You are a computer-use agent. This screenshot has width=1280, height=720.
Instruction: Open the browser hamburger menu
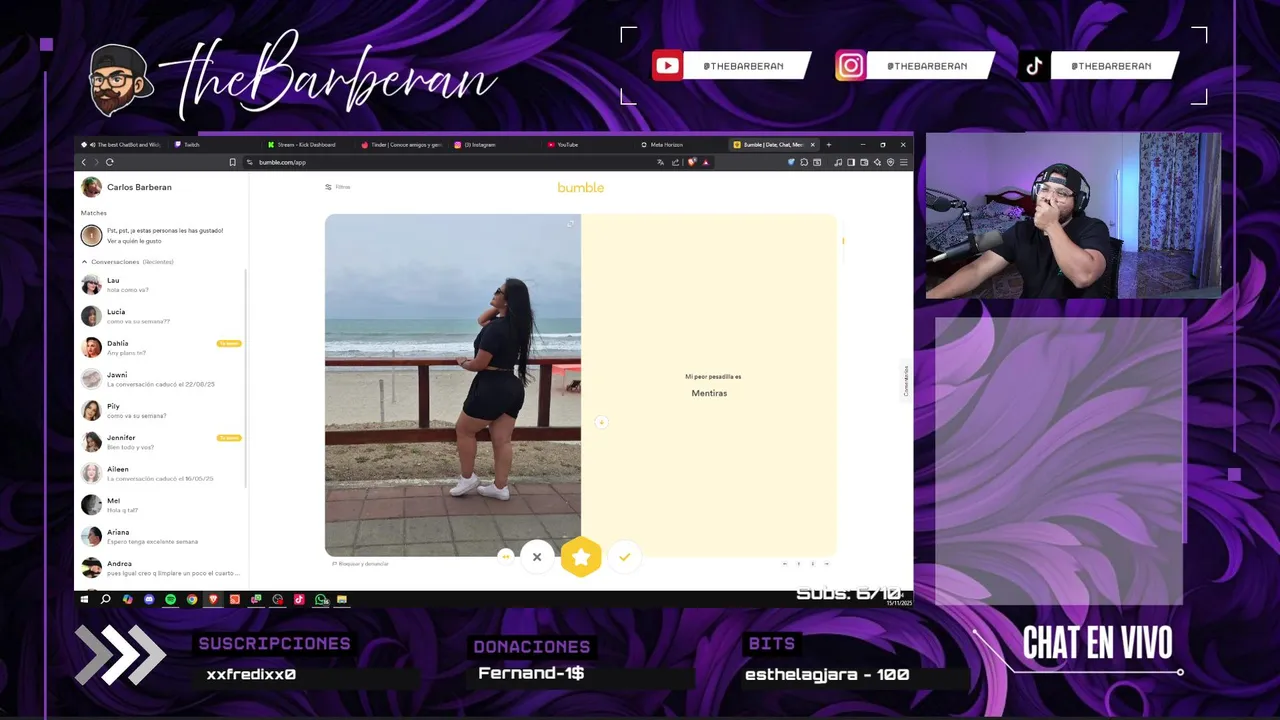click(904, 162)
